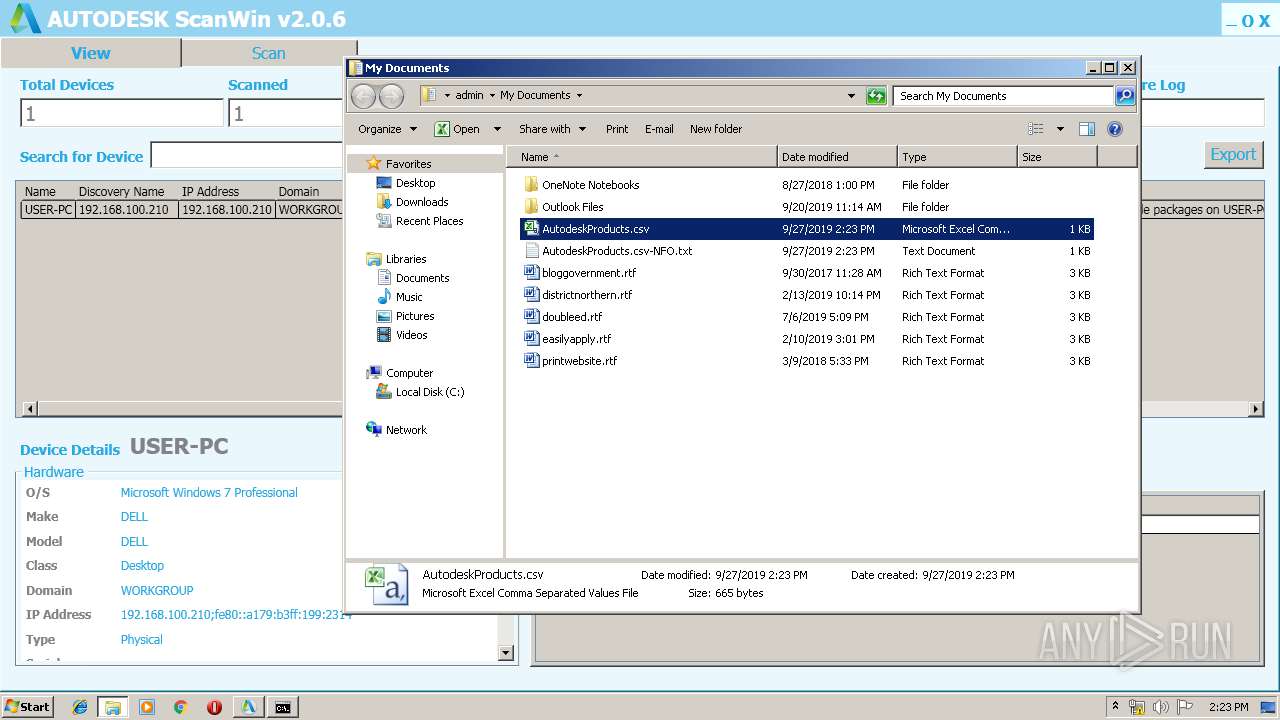Click the easilyapply.rtf document icon
This screenshot has width=1280, height=720.
click(531, 339)
